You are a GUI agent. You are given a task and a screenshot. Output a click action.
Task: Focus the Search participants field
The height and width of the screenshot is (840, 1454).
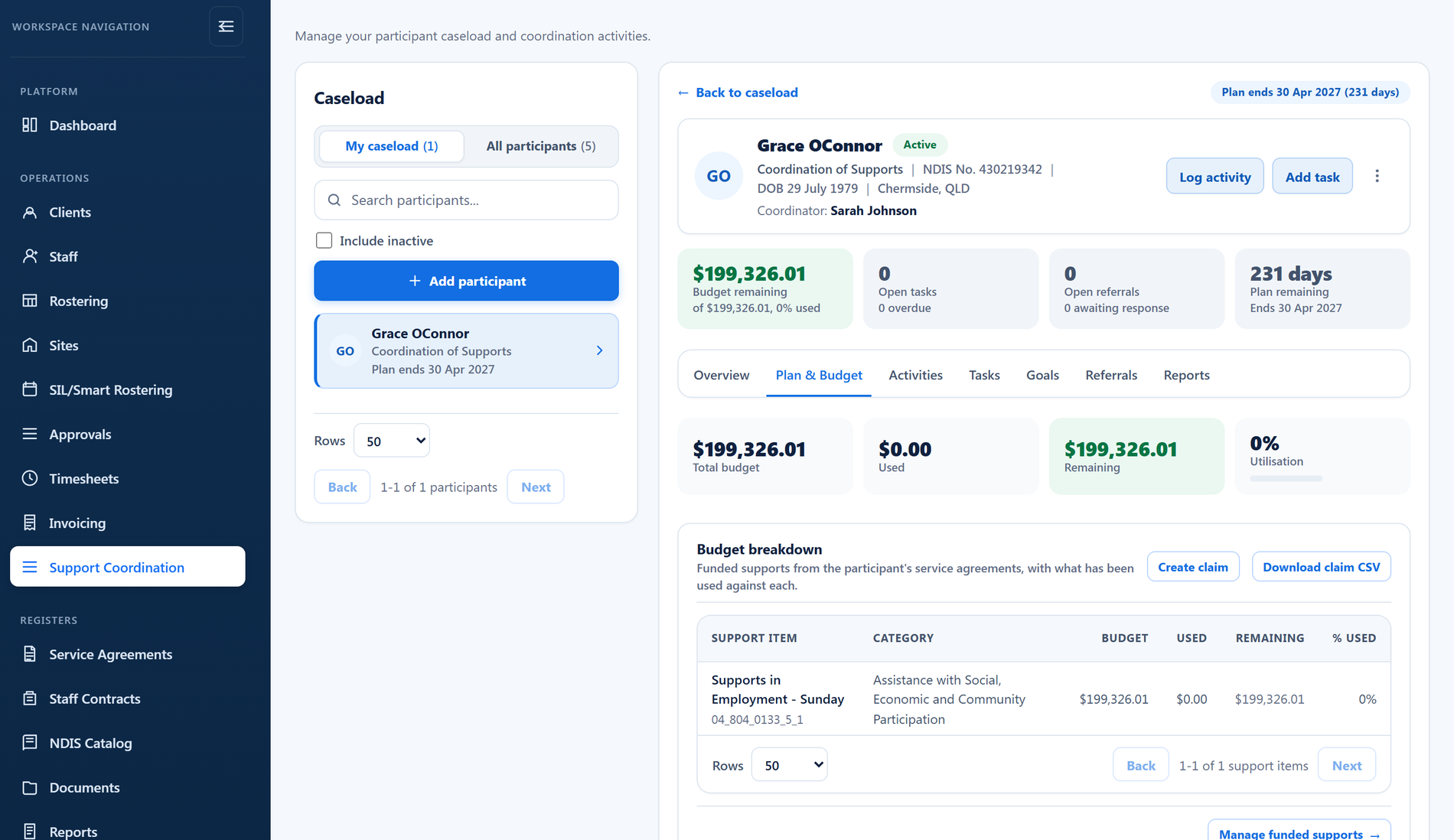coord(466,200)
